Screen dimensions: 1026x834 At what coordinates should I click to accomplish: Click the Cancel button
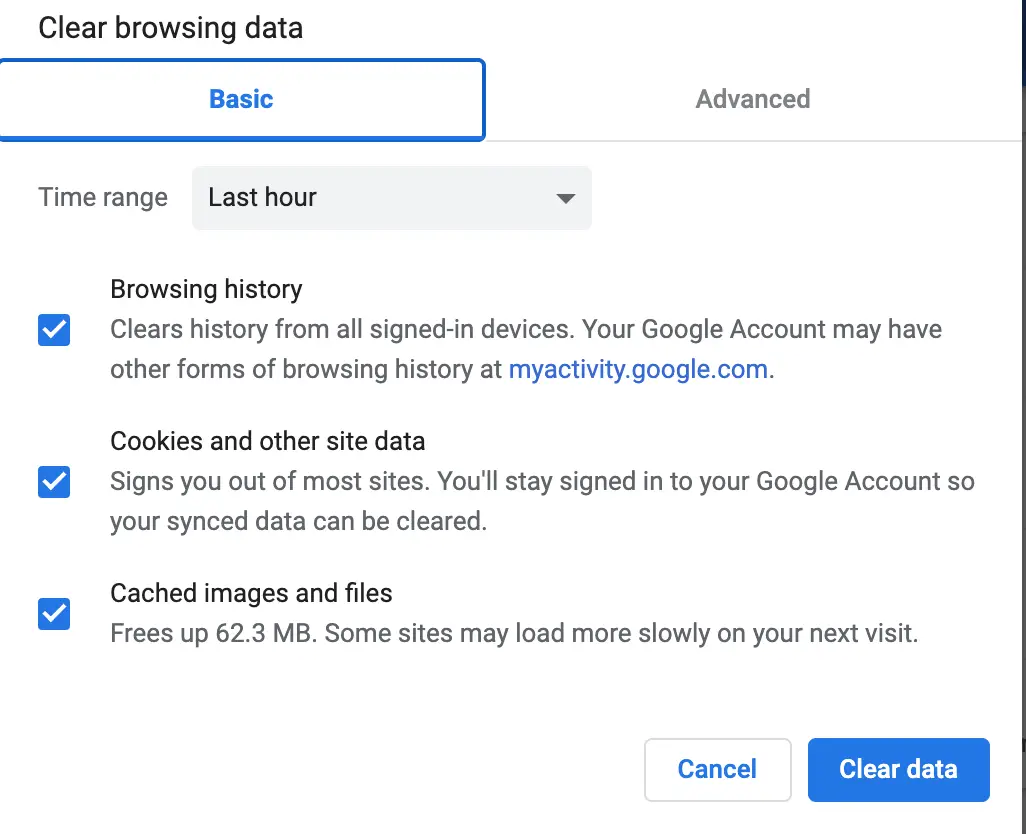coord(717,769)
